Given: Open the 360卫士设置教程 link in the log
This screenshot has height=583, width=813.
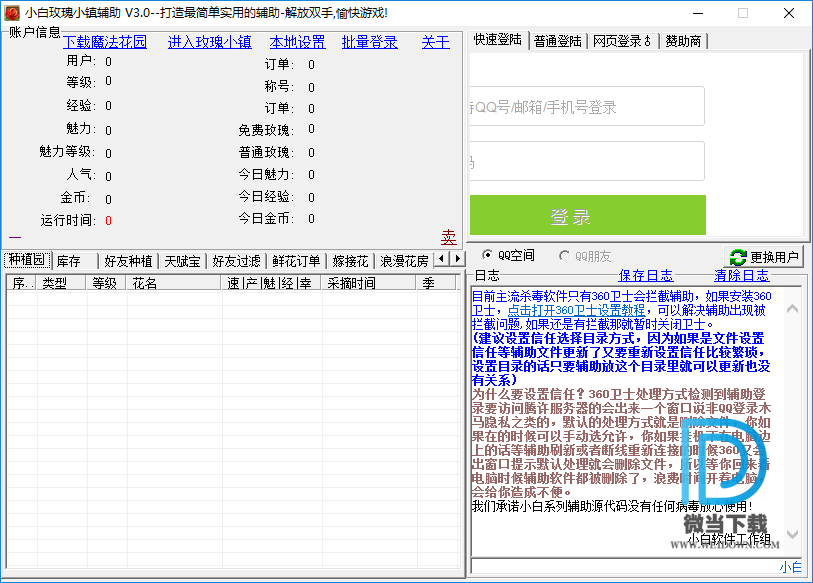Looking at the screenshot, I should [x=576, y=310].
